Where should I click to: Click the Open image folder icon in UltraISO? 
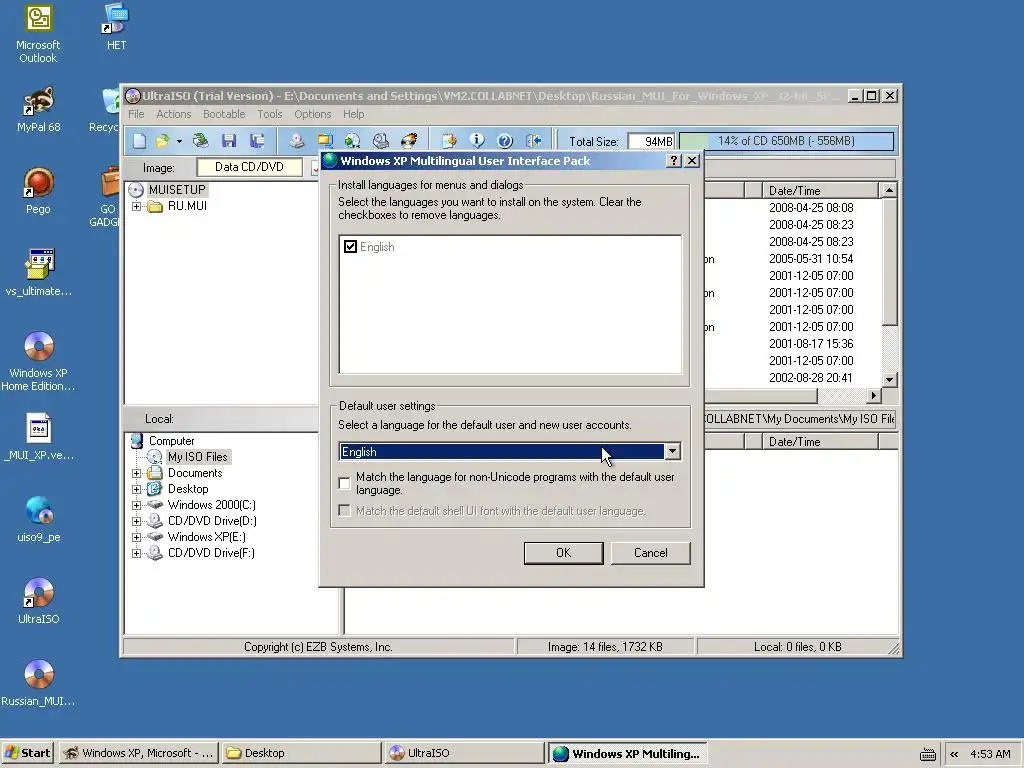click(162, 140)
